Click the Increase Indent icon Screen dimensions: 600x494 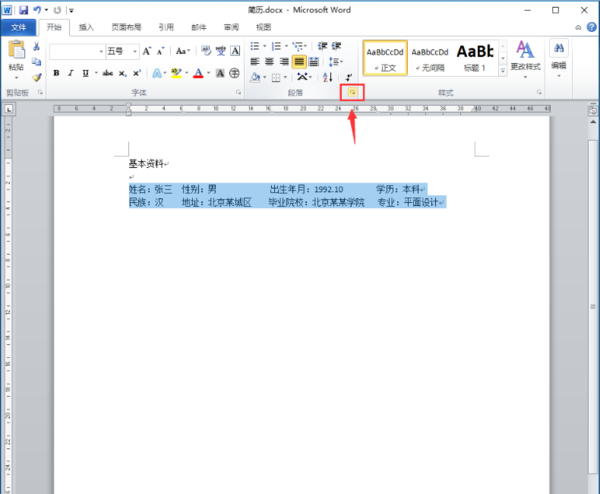click(336, 46)
